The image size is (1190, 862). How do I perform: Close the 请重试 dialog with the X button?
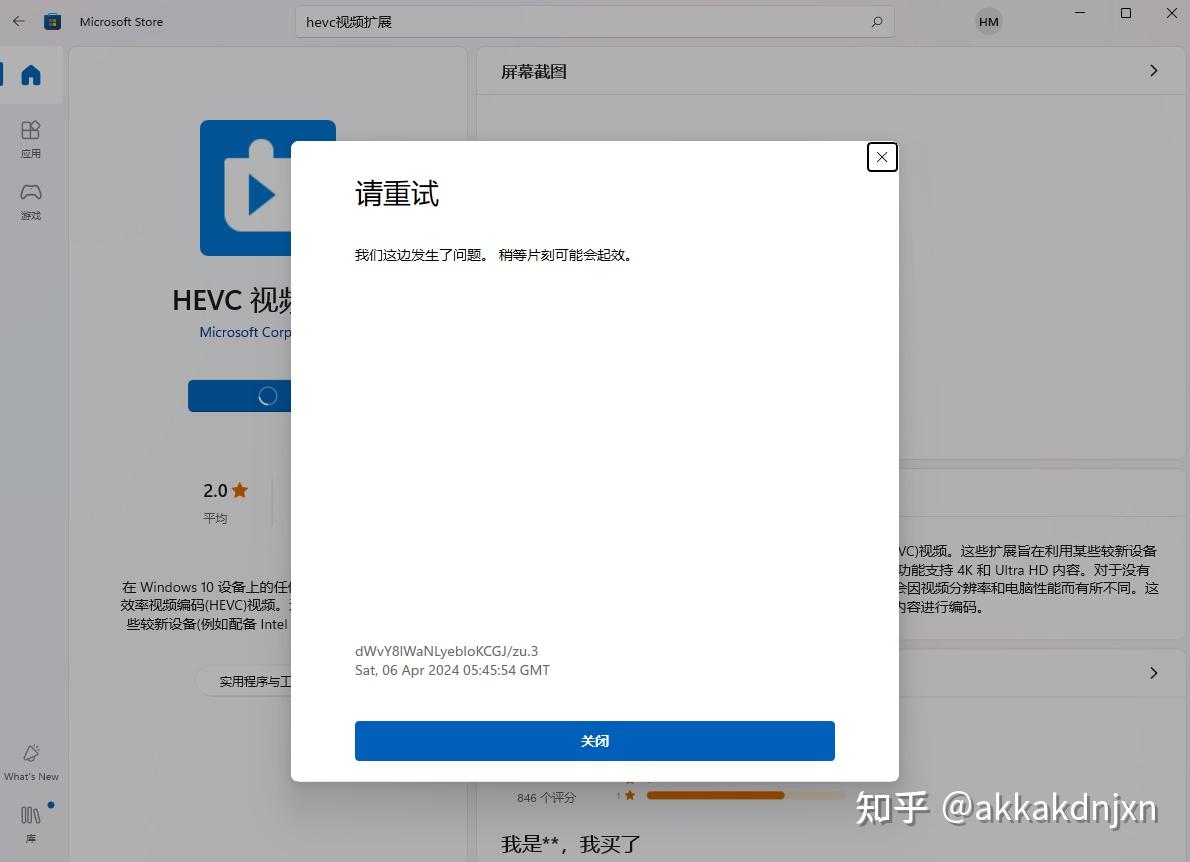click(882, 157)
